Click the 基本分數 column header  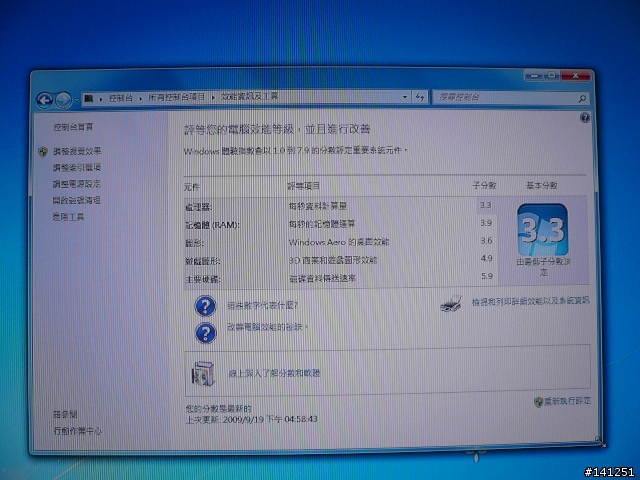coord(542,186)
